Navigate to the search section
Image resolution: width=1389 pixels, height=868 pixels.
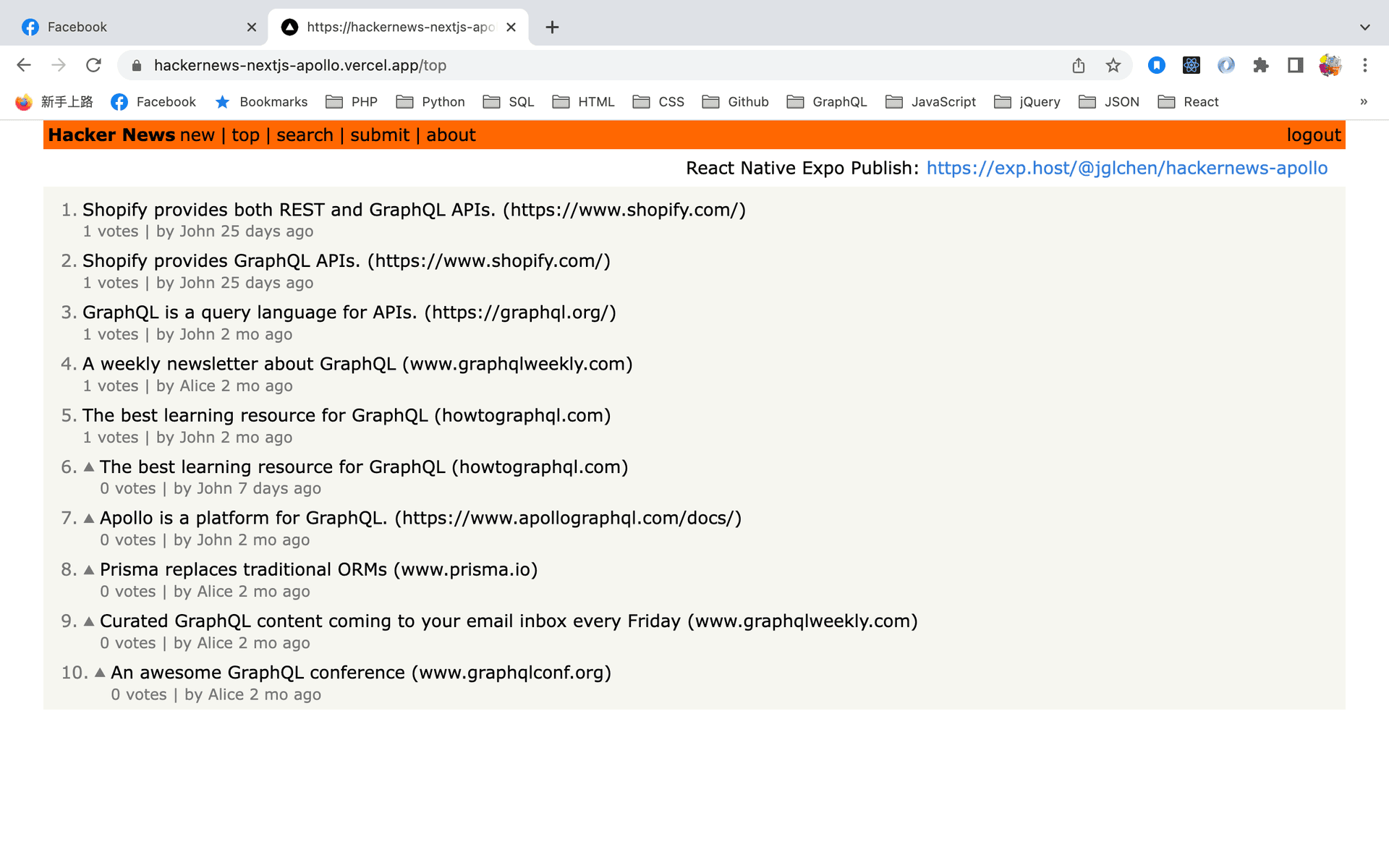point(303,135)
